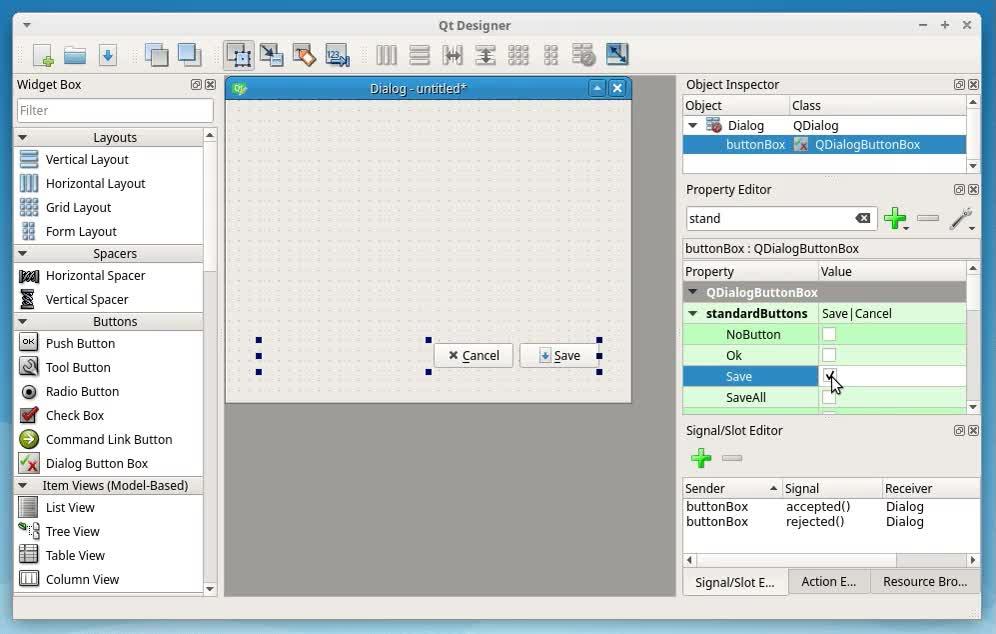
Task: Apply Lay Out Vertically from the toolbar
Action: pyautogui.click(x=419, y=55)
